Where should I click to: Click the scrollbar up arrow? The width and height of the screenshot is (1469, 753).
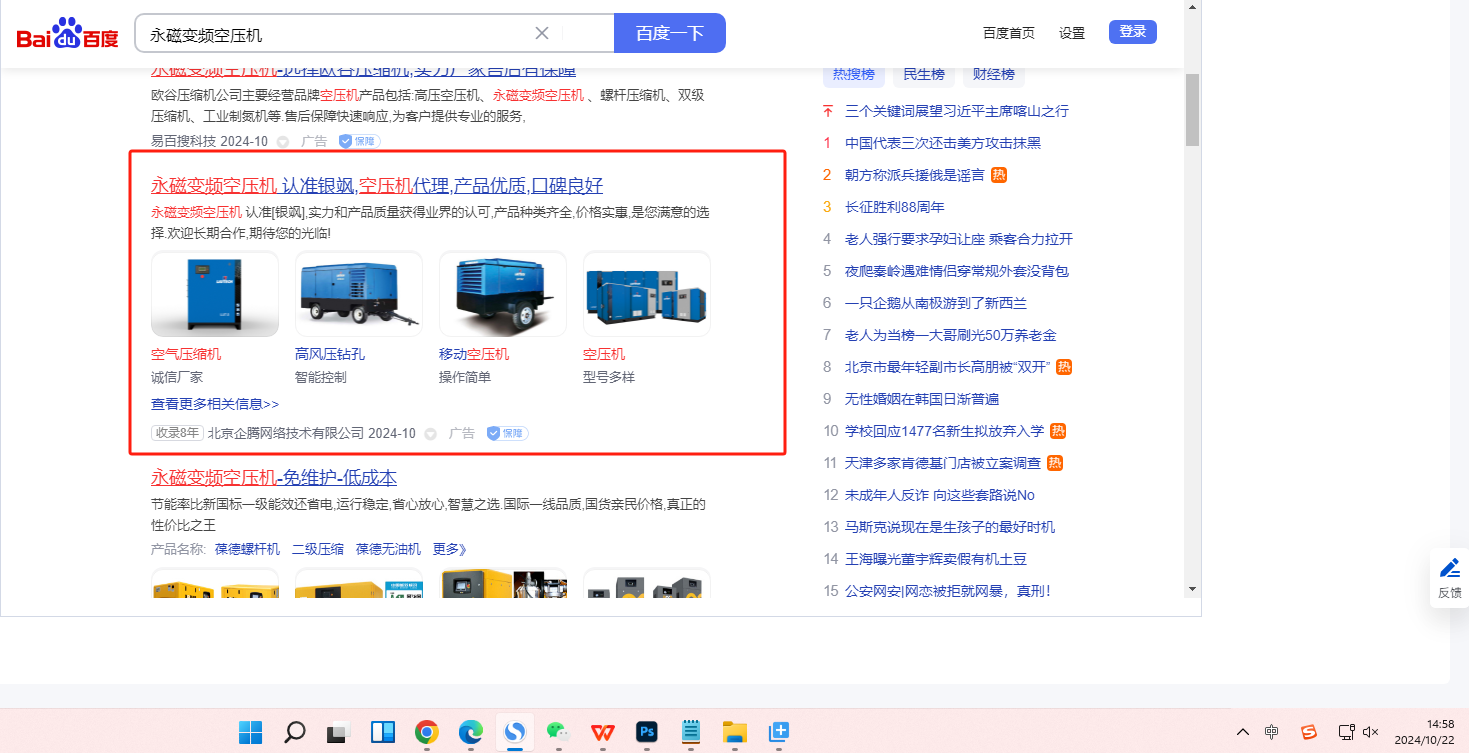coord(1192,7)
